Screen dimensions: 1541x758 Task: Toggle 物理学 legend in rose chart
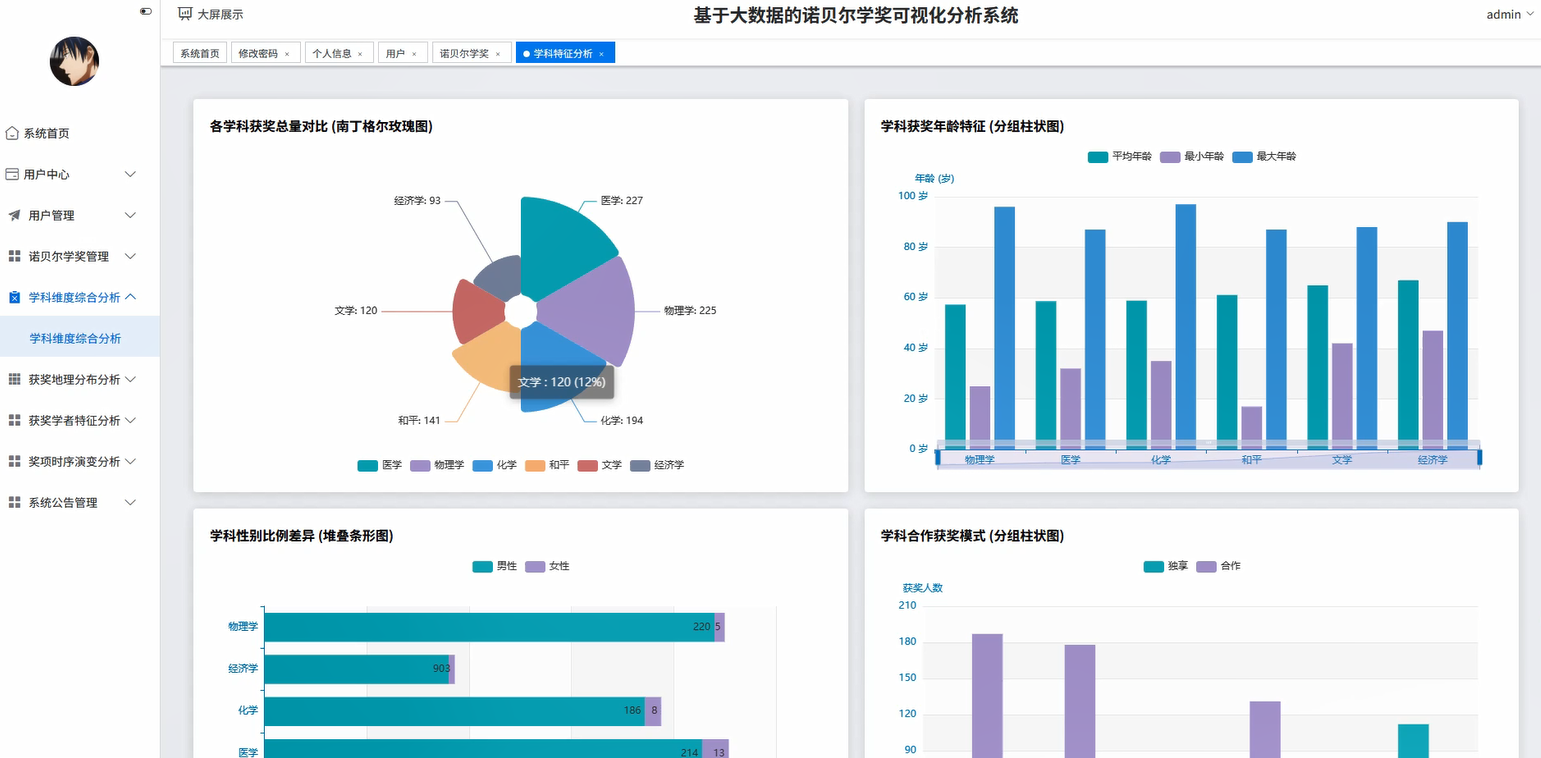point(437,465)
